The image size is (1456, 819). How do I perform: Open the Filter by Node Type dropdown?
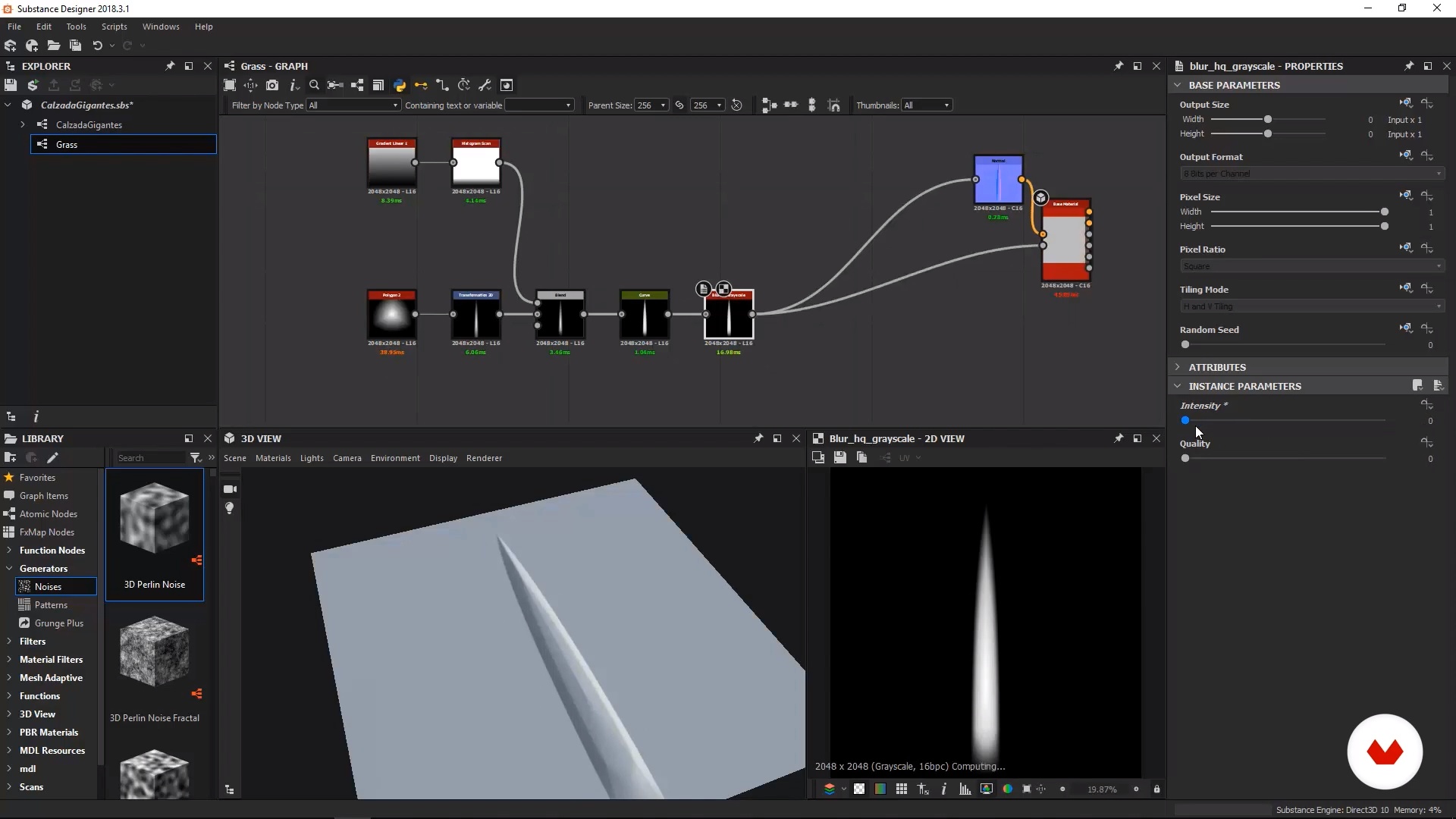353,105
